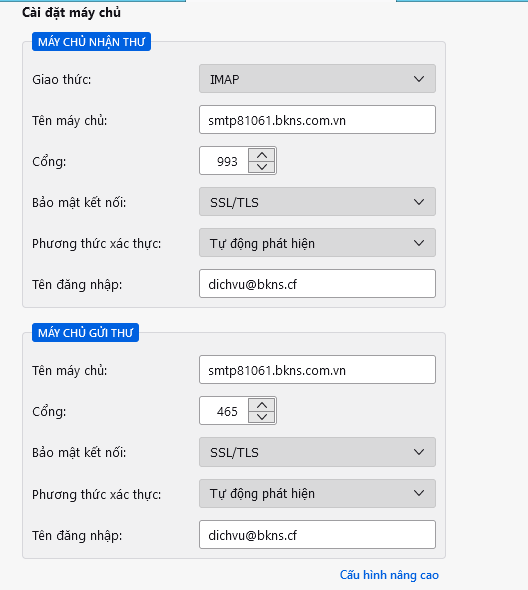528x590 pixels.
Task: Increase the incoming server port 993
Action: tap(262, 155)
